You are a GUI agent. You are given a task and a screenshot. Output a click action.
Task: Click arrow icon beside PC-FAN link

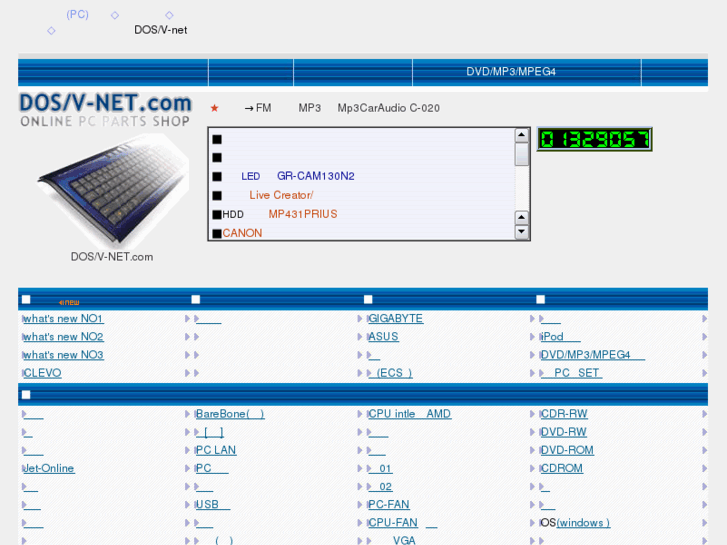[360, 504]
